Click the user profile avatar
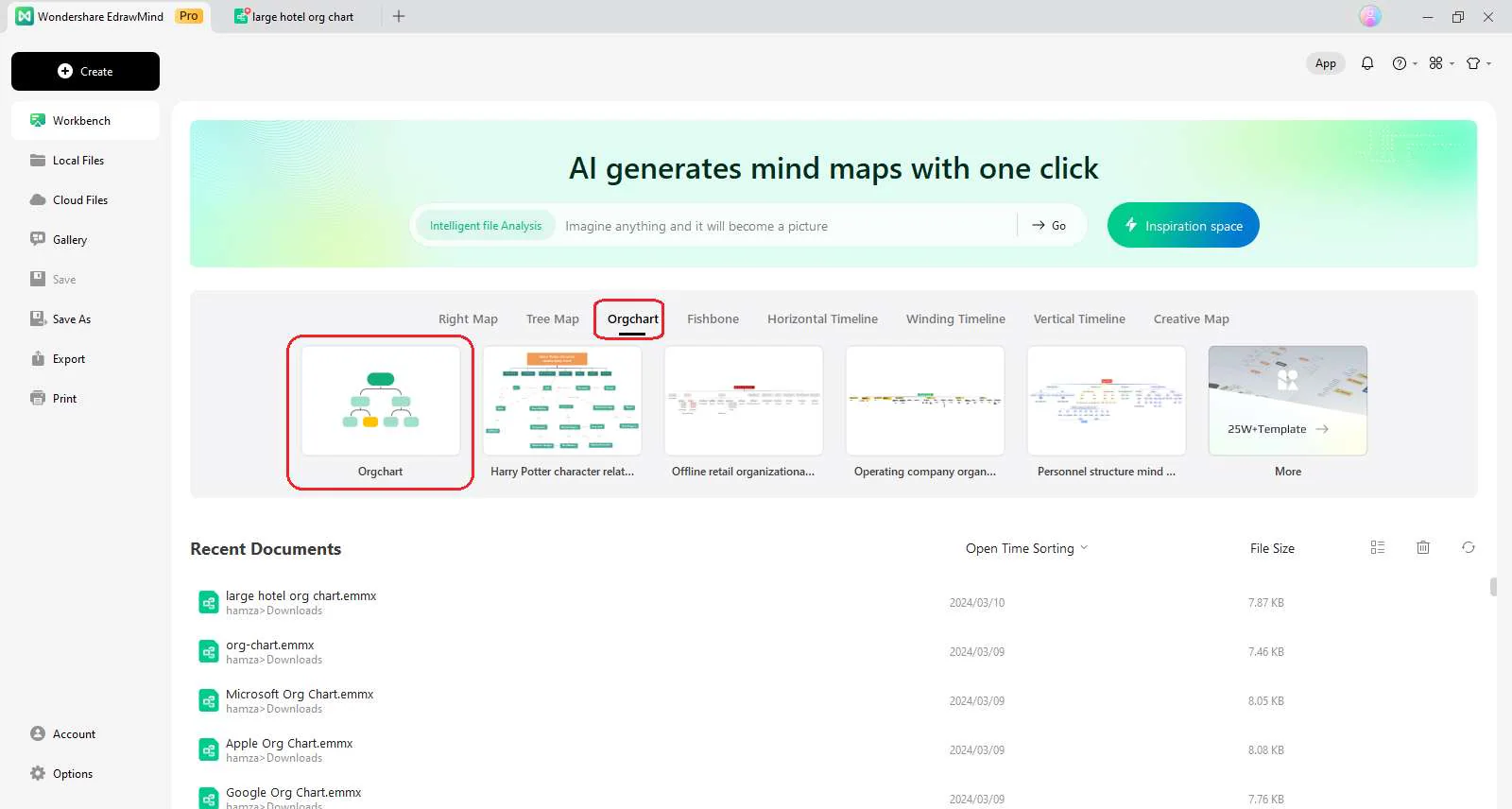Image resolution: width=1512 pixels, height=809 pixels. [x=1370, y=16]
